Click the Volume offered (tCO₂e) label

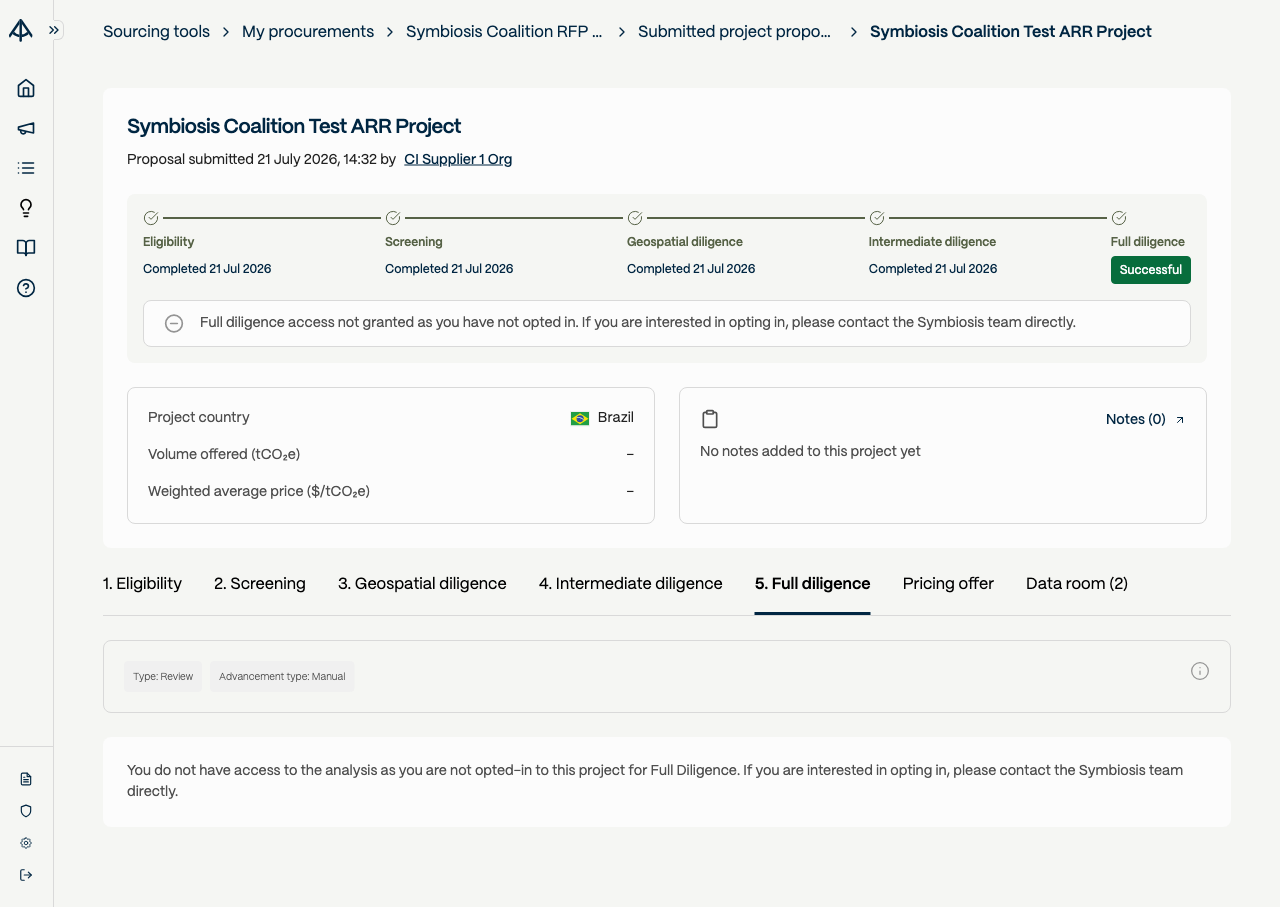point(224,454)
